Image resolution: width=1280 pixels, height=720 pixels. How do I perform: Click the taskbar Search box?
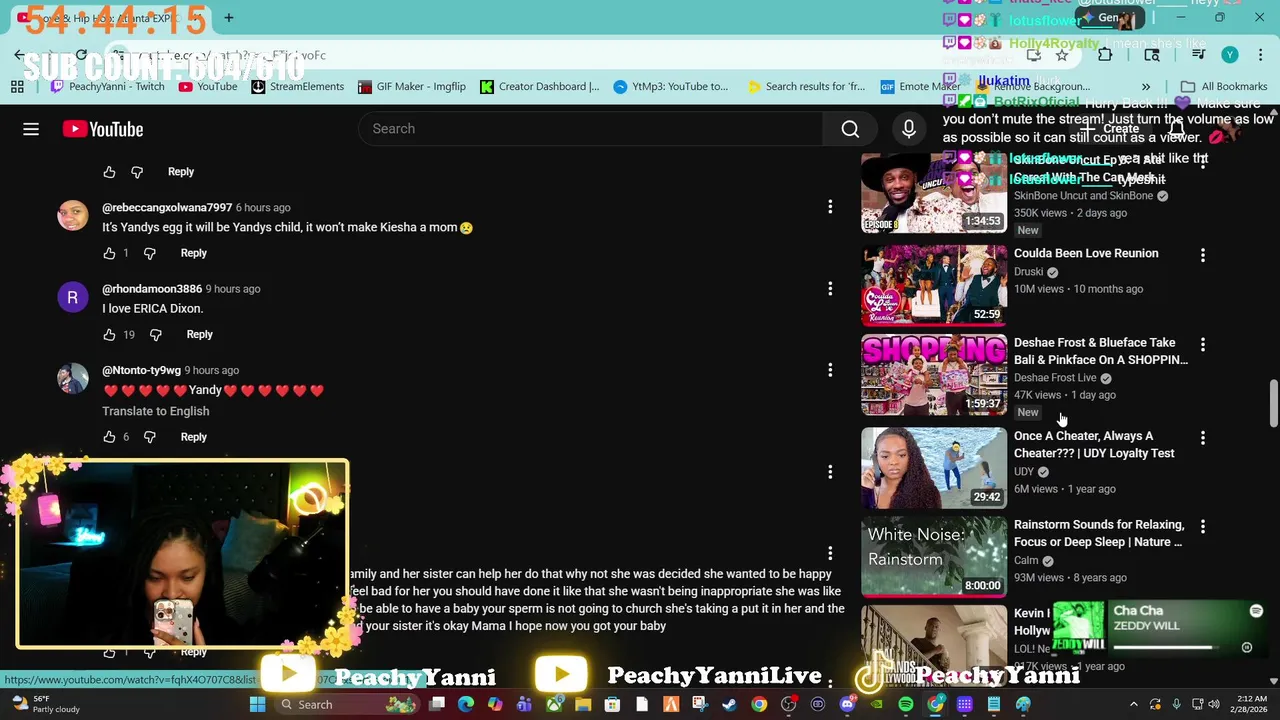(x=345, y=704)
